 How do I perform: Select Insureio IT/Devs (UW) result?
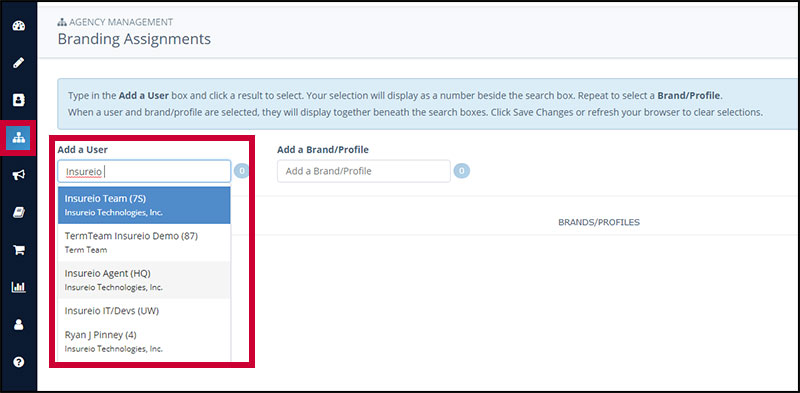click(x=144, y=310)
